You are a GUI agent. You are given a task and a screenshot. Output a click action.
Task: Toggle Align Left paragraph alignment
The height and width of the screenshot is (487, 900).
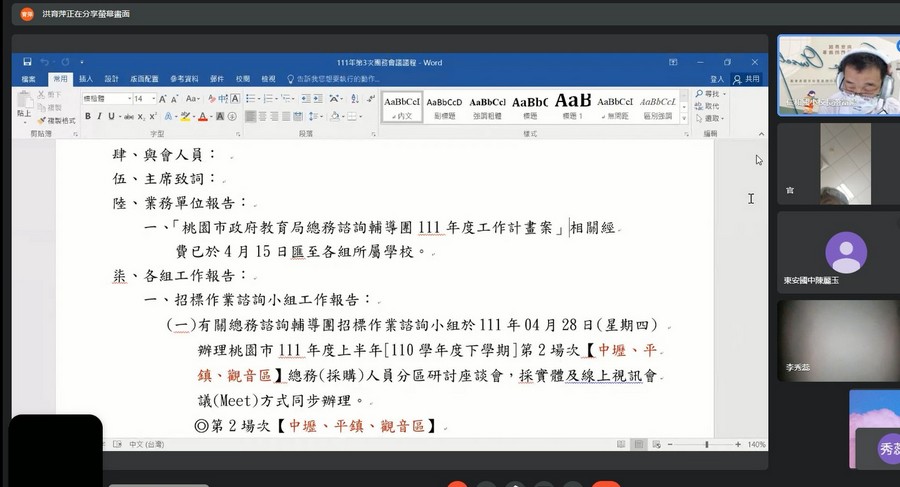click(250, 117)
